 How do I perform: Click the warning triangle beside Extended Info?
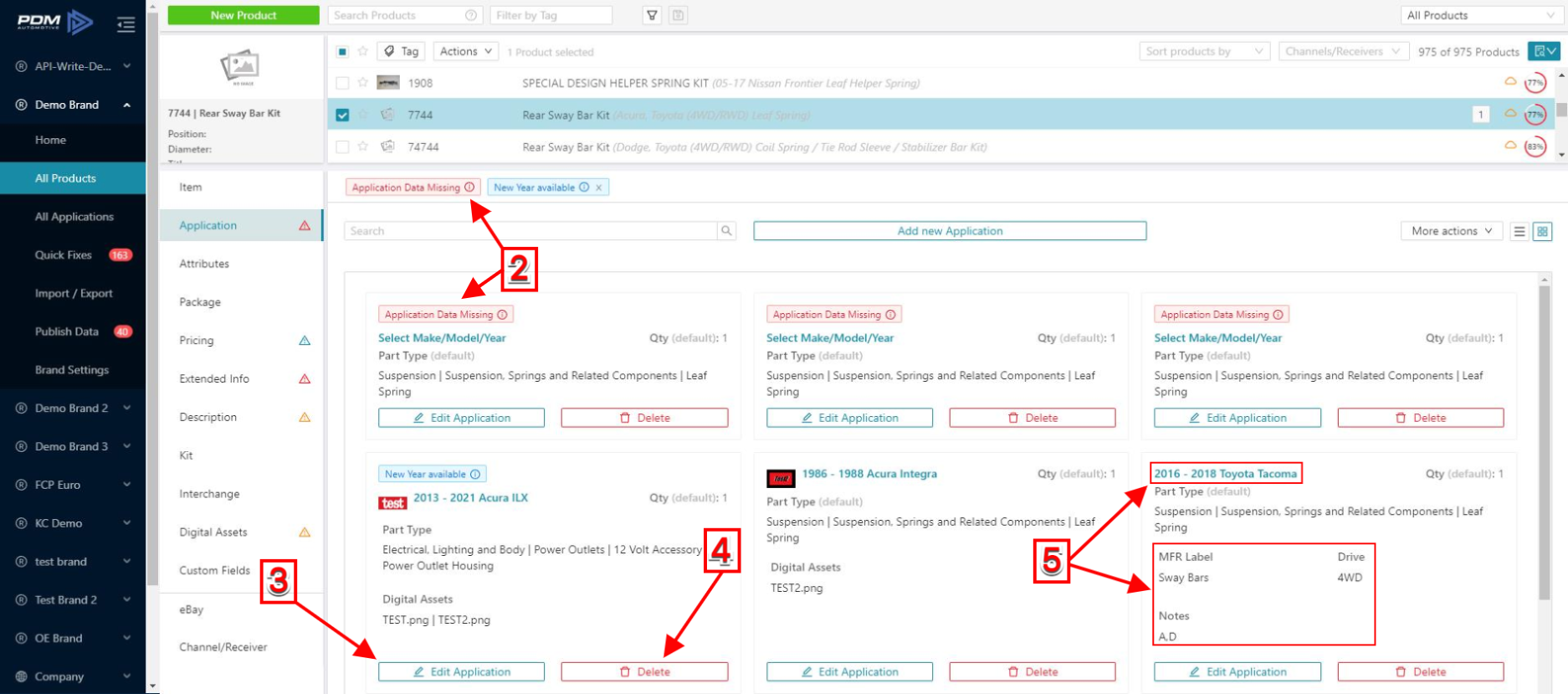[x=305, y=379]
